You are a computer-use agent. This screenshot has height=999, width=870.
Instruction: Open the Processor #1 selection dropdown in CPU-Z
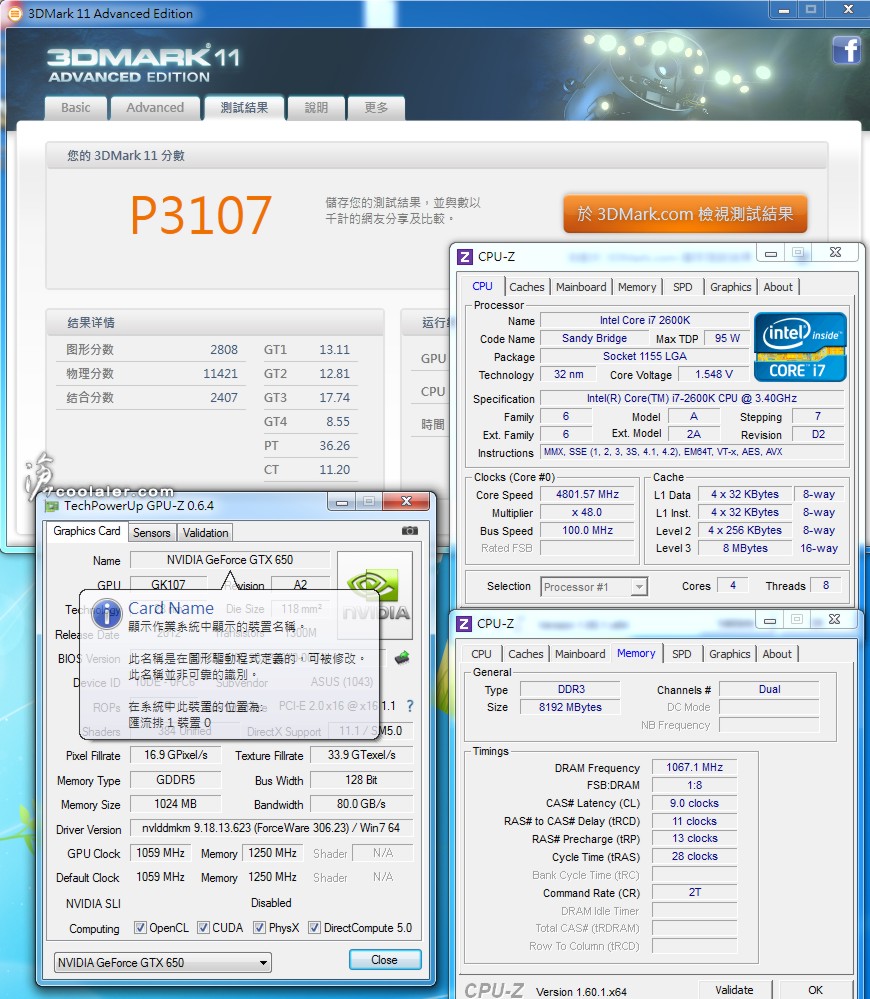594,586
